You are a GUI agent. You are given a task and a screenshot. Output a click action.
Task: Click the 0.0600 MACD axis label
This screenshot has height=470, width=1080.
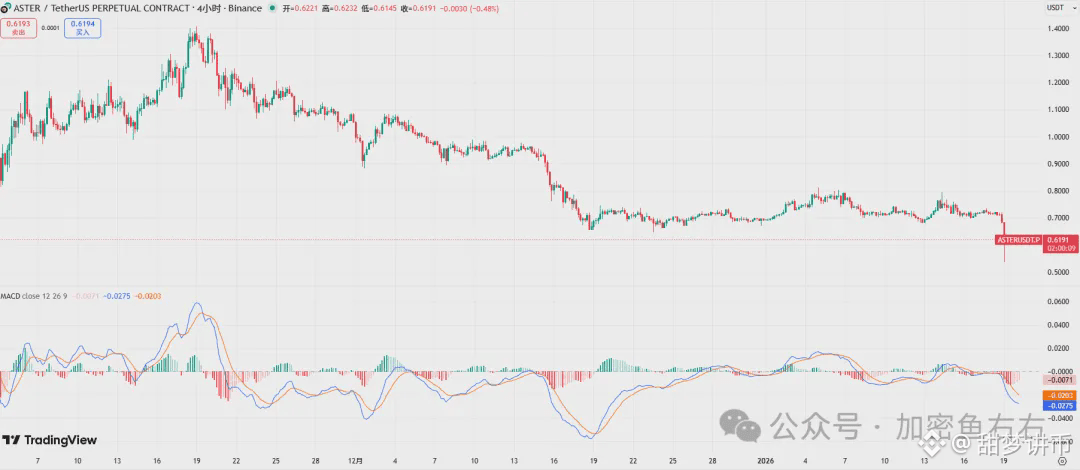click(x=1058, y=301)
